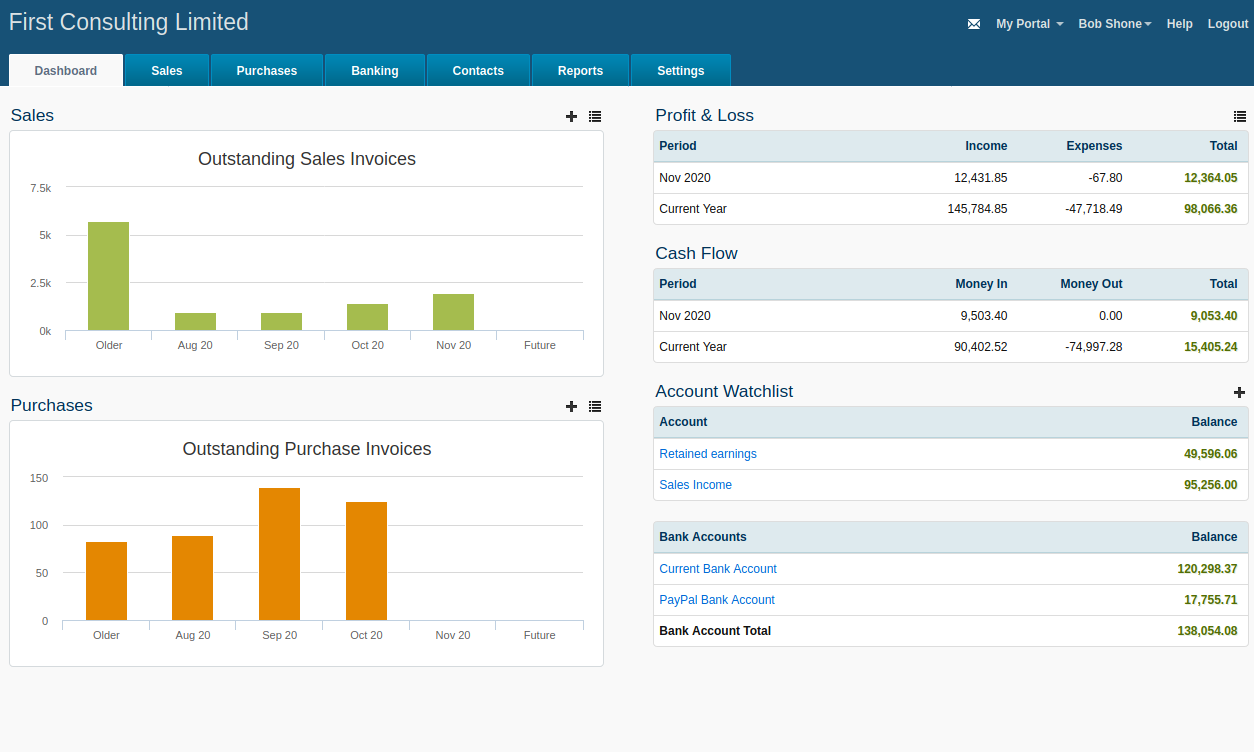Switch to the Banking tab
Image resolution: width=1254 pixels, height=752 pixels.
374,70
